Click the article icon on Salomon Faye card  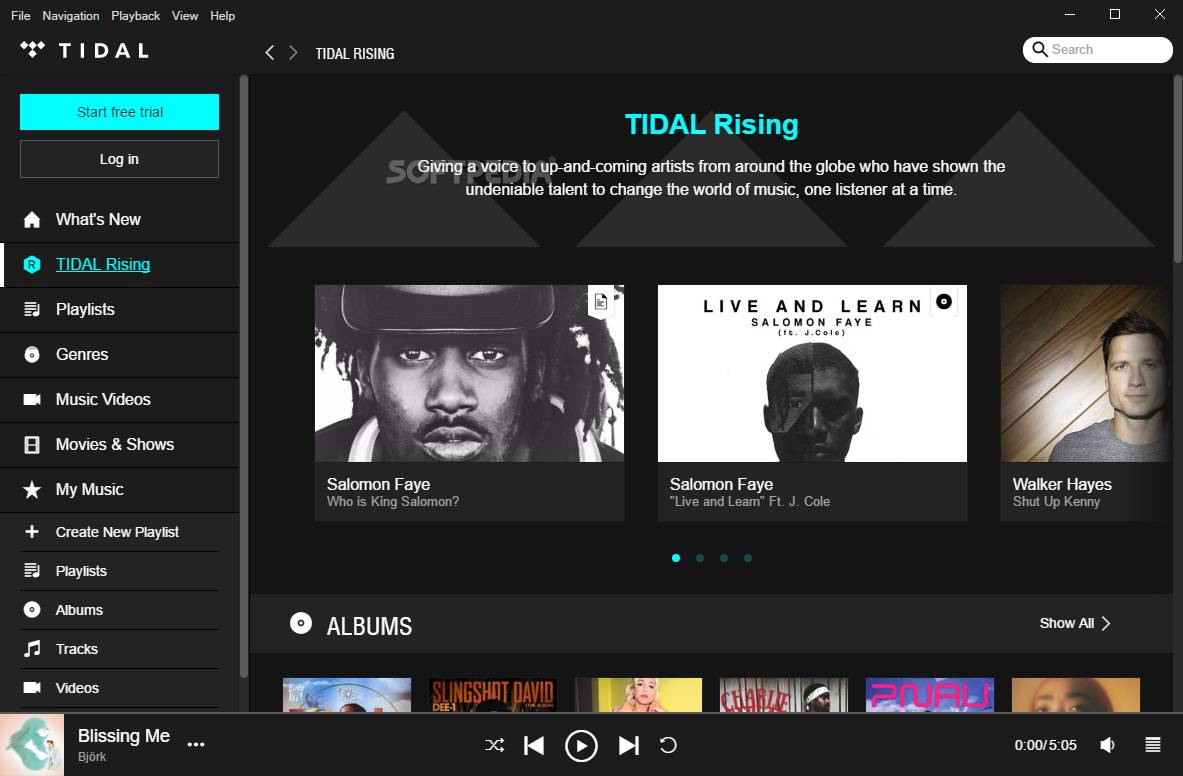point(601,302)
